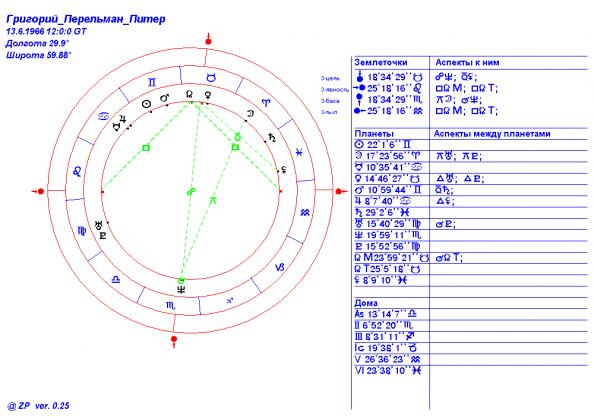Click the As 13°14'7'' row under Дома

point(386,314)
